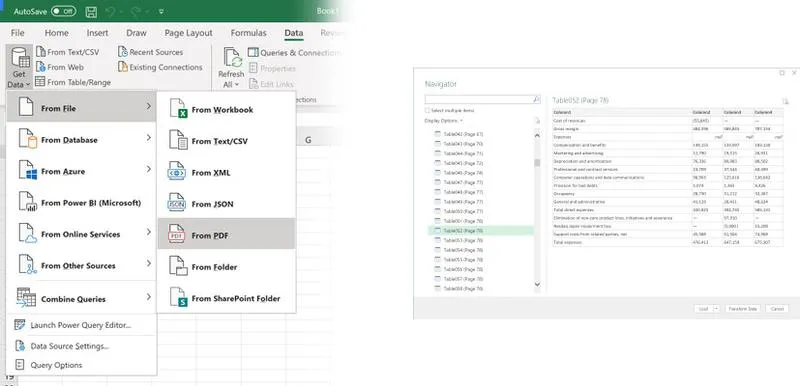
Task: Click the Load button in Navigator
Action: pyautogui.click(x=704, y=309)
